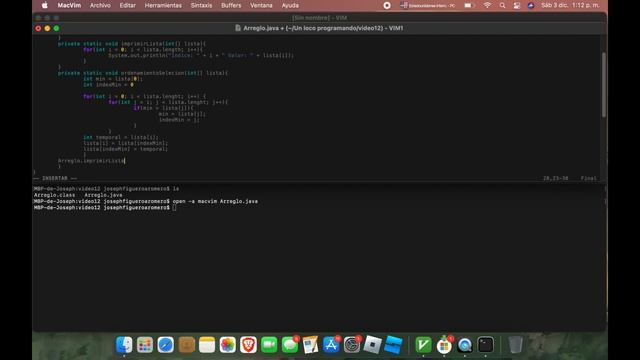Open App Store from the dock
This screenshot has width=640, height=360.
click(331, 345)
